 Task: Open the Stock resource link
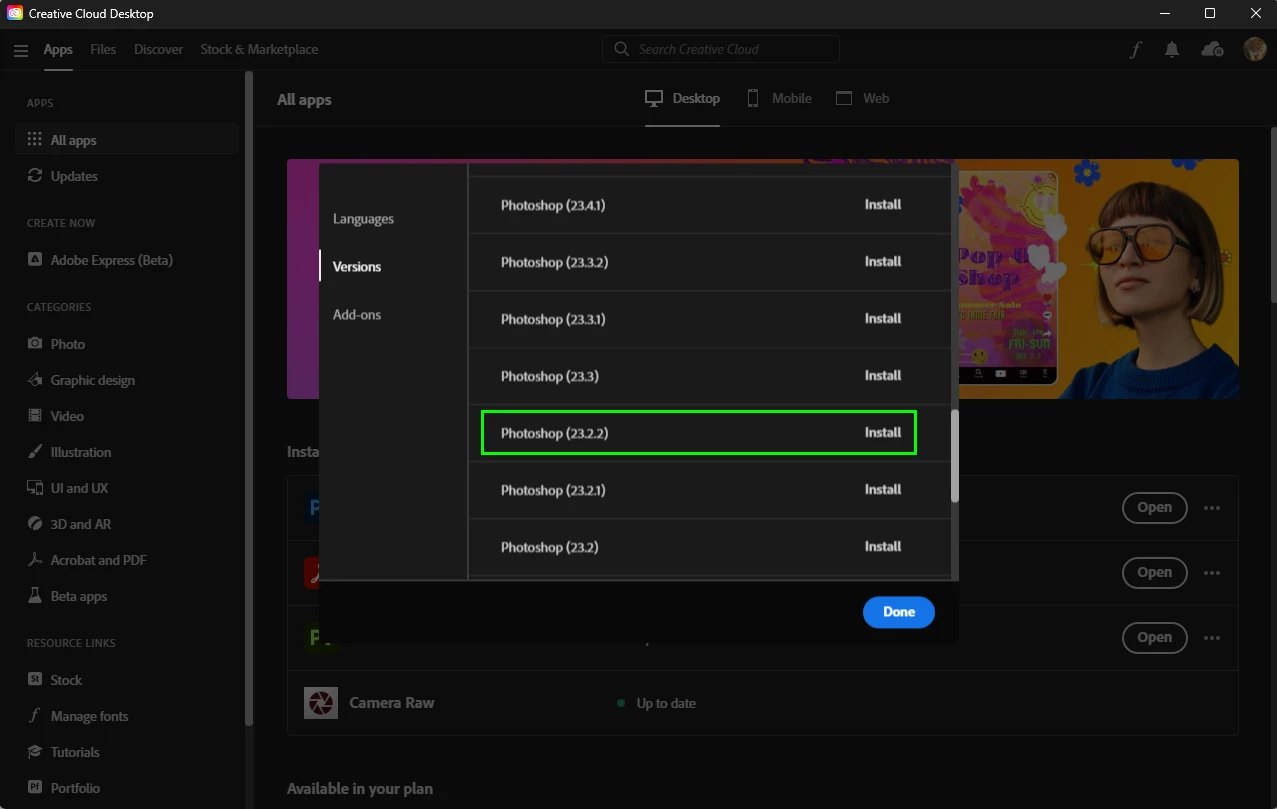55,680
